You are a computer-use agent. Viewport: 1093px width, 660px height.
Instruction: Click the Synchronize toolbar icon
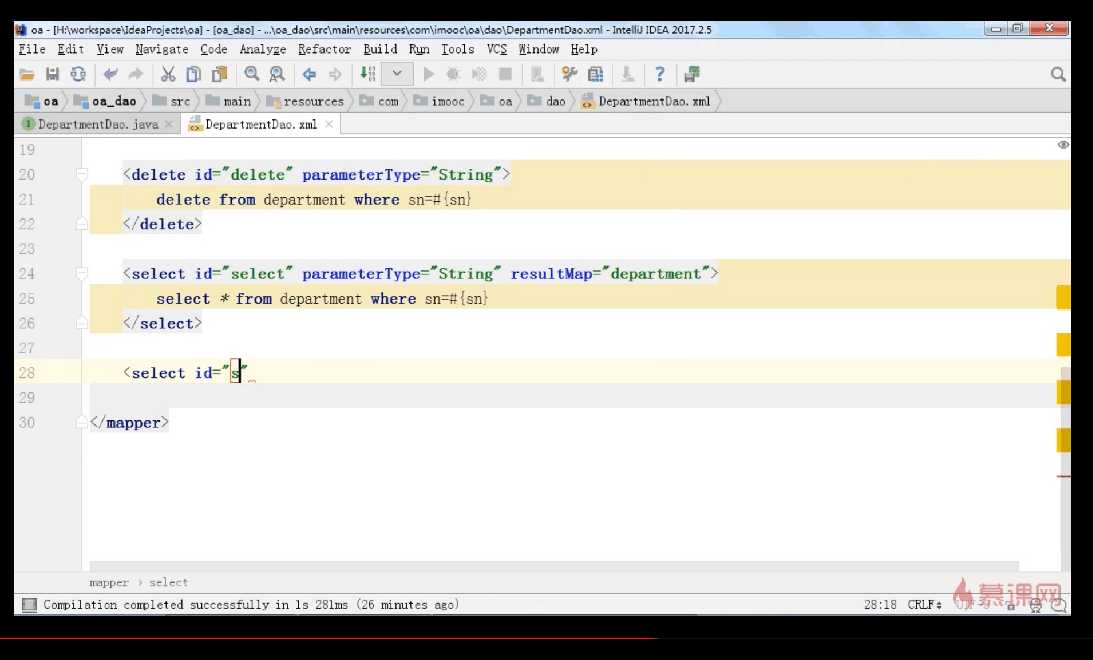coord(77,75)
